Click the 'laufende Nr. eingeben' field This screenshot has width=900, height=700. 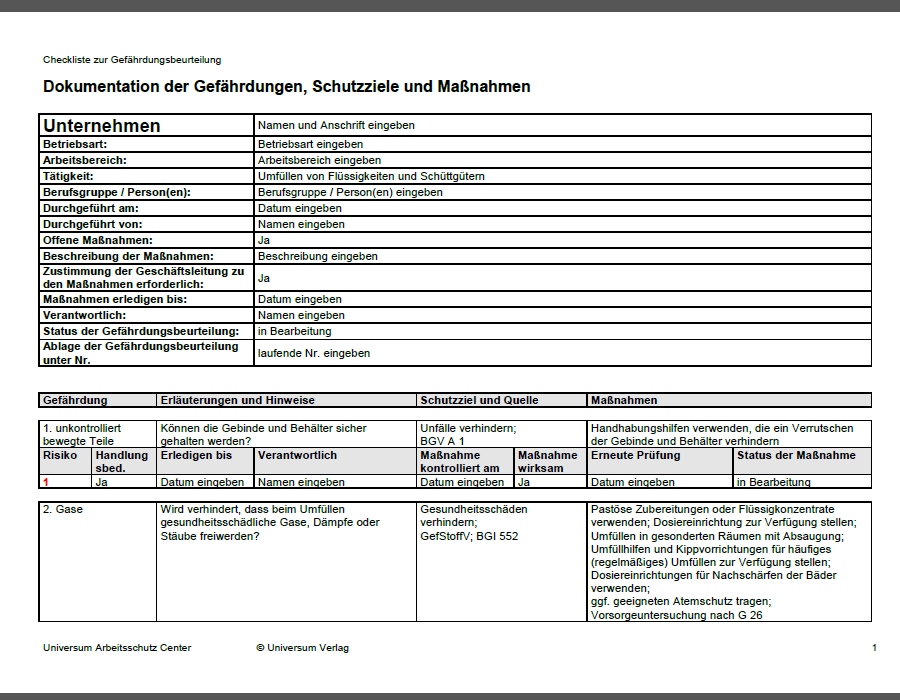562,353
